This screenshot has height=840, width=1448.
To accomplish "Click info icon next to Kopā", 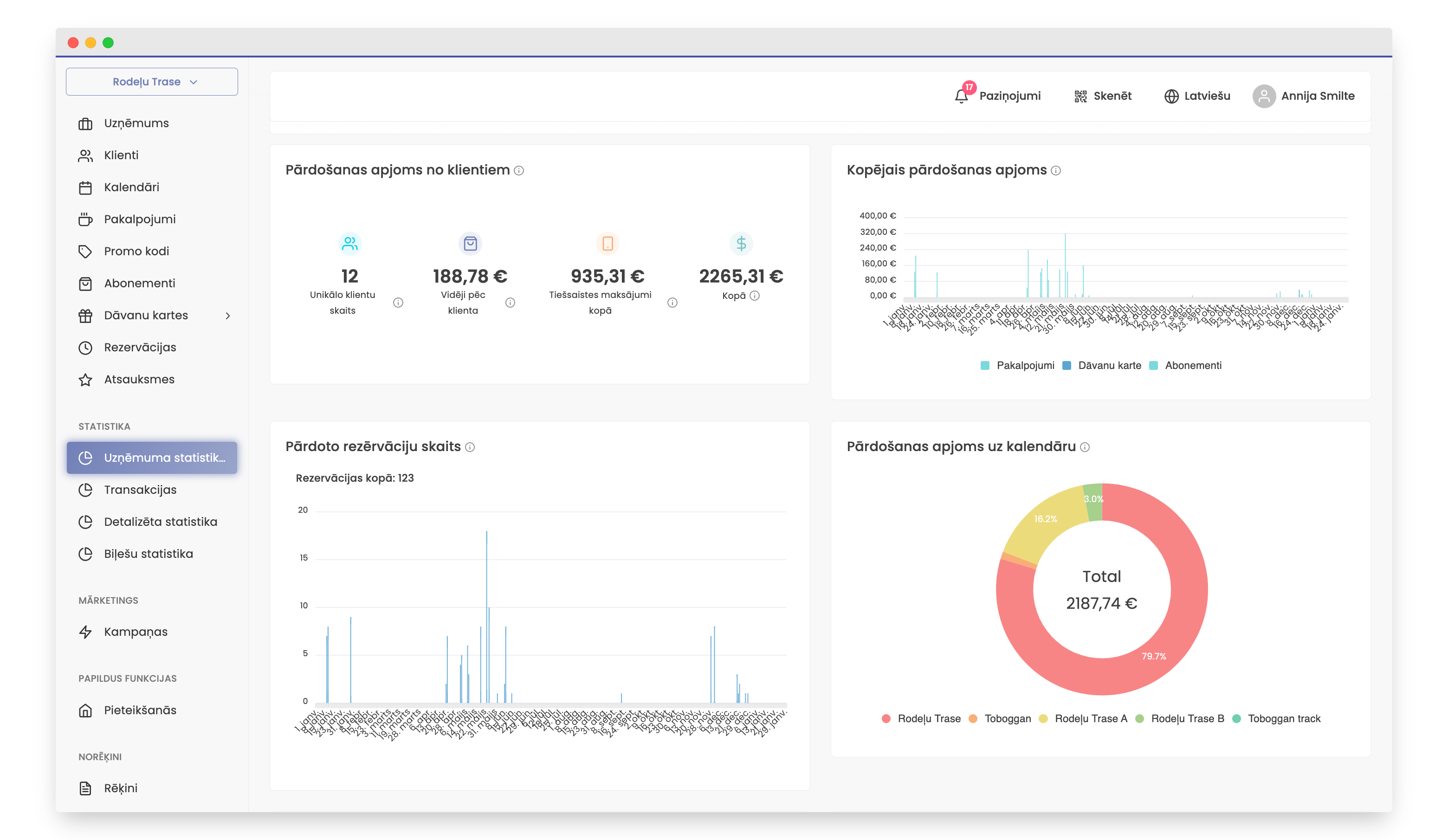I will click(x=755, y=296).
